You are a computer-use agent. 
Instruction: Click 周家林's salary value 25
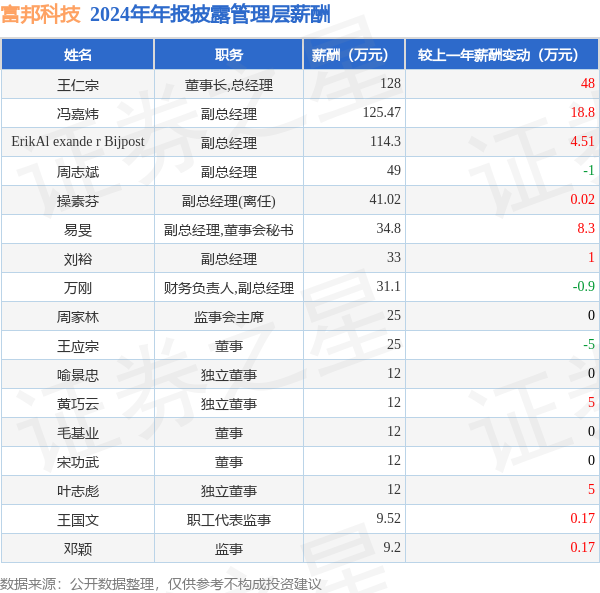pos(394,316)
